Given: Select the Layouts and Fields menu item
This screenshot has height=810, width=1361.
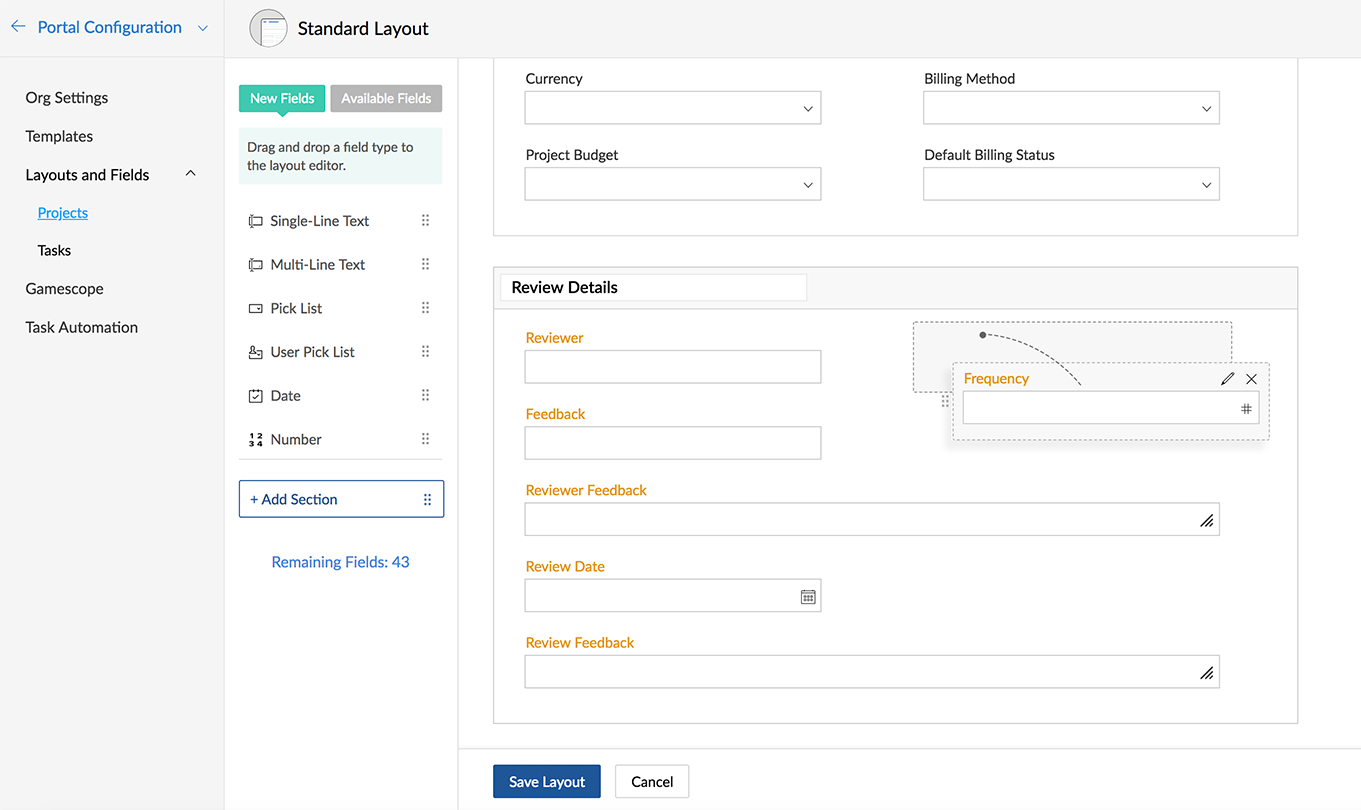Looking at the screenshot, I should coord(87,175).
